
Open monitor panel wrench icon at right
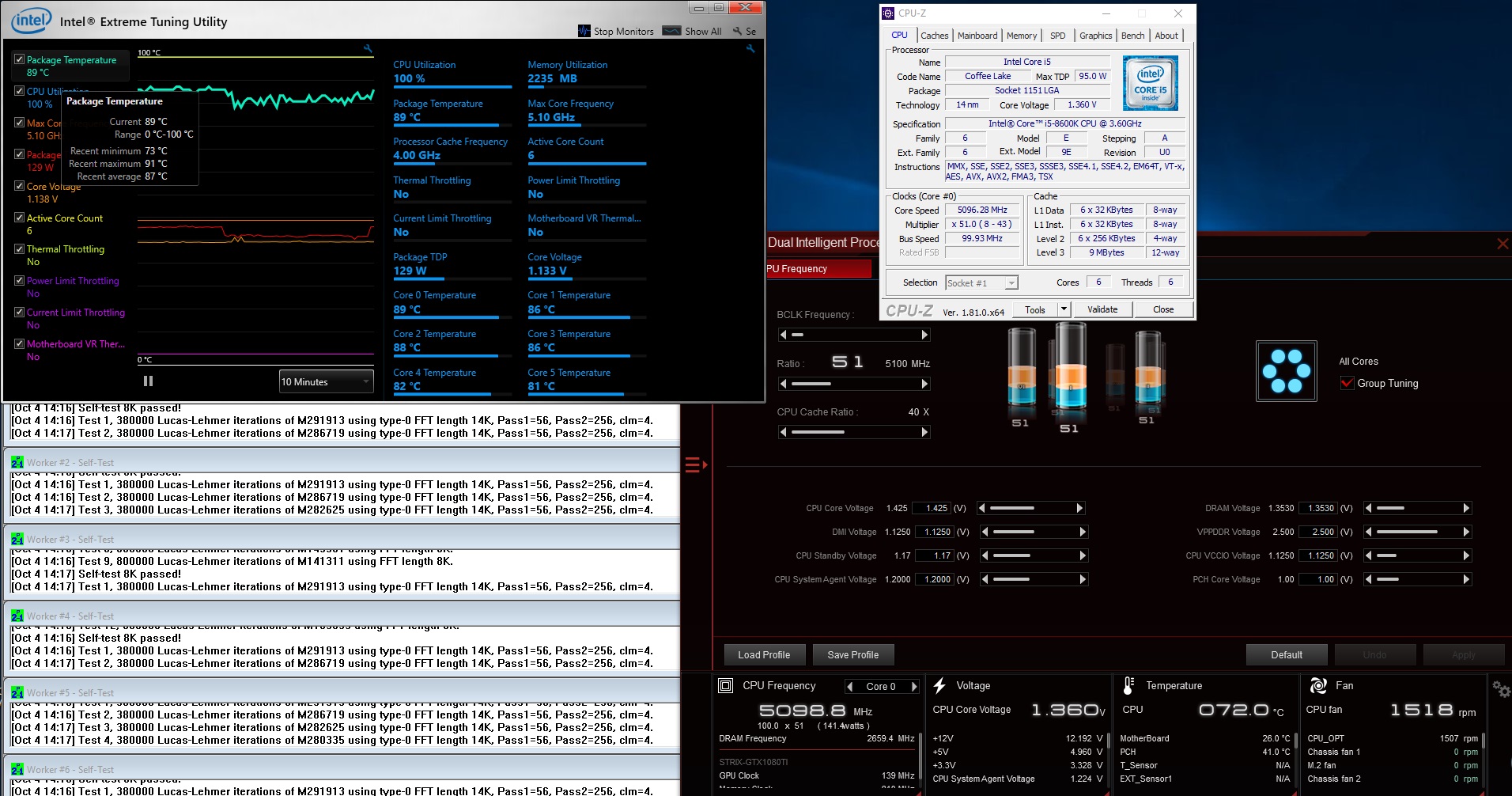[x=750, y=49]
